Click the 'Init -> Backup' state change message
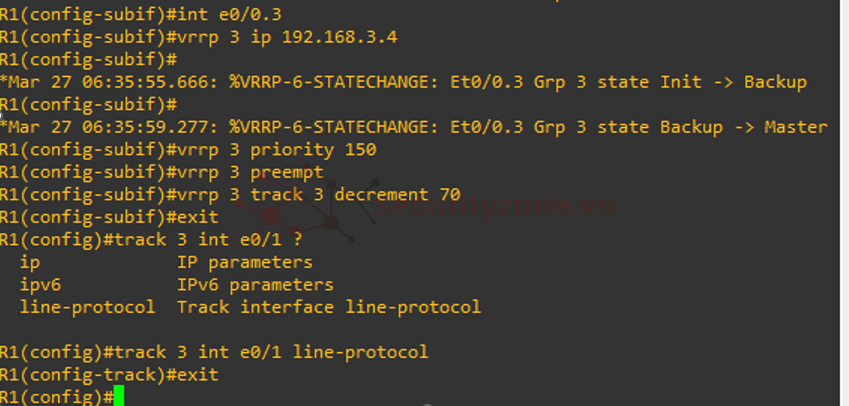The height and width of the screenshot is (406, 849). point(733,82)
